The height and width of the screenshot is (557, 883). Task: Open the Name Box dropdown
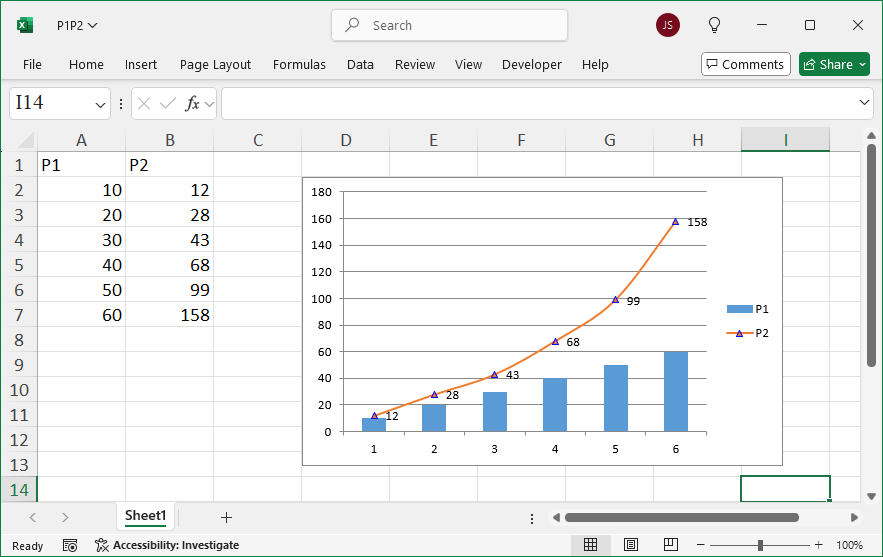pyautogui.click(x=101, y=104)
